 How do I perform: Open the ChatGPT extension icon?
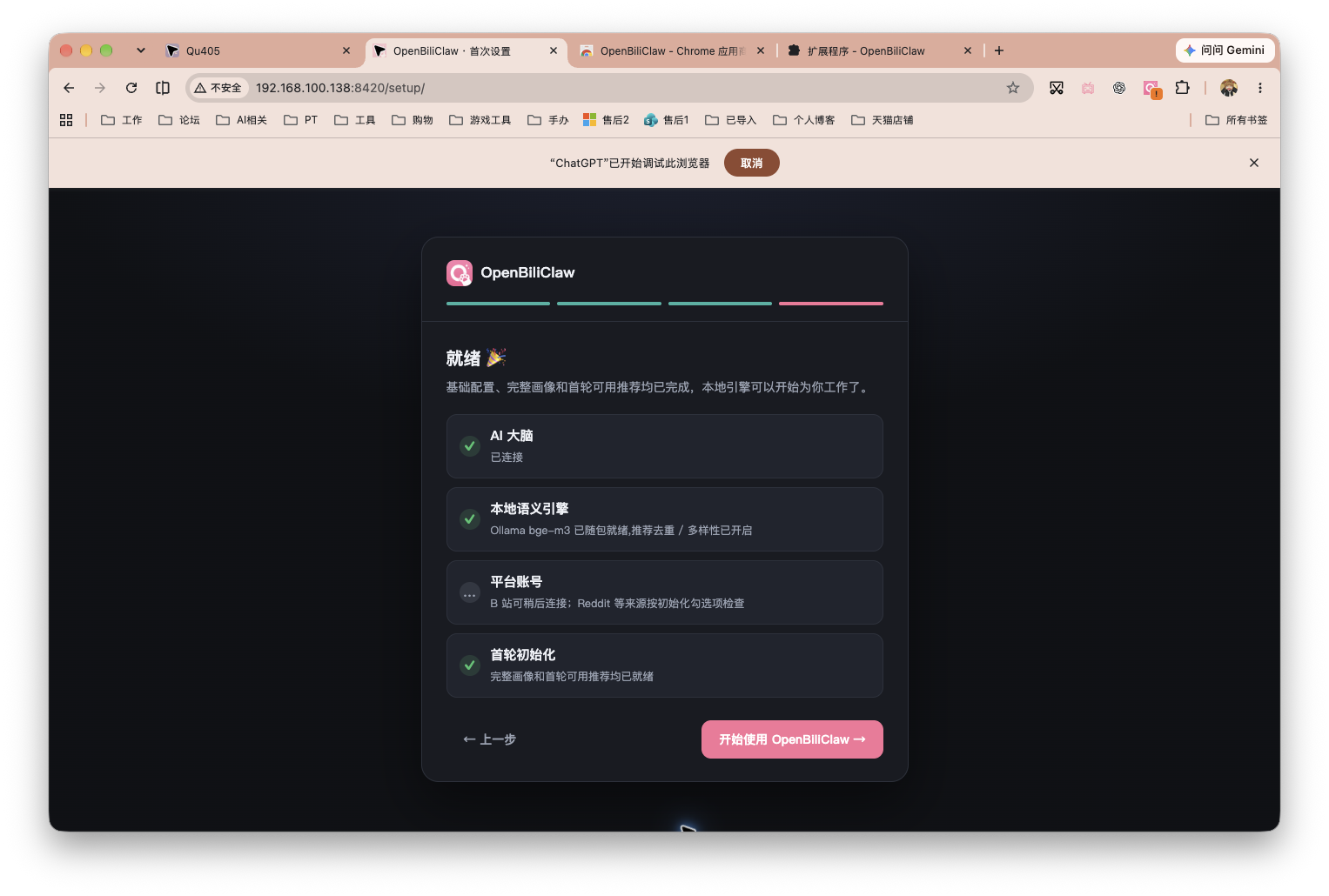pos(1119,88)
